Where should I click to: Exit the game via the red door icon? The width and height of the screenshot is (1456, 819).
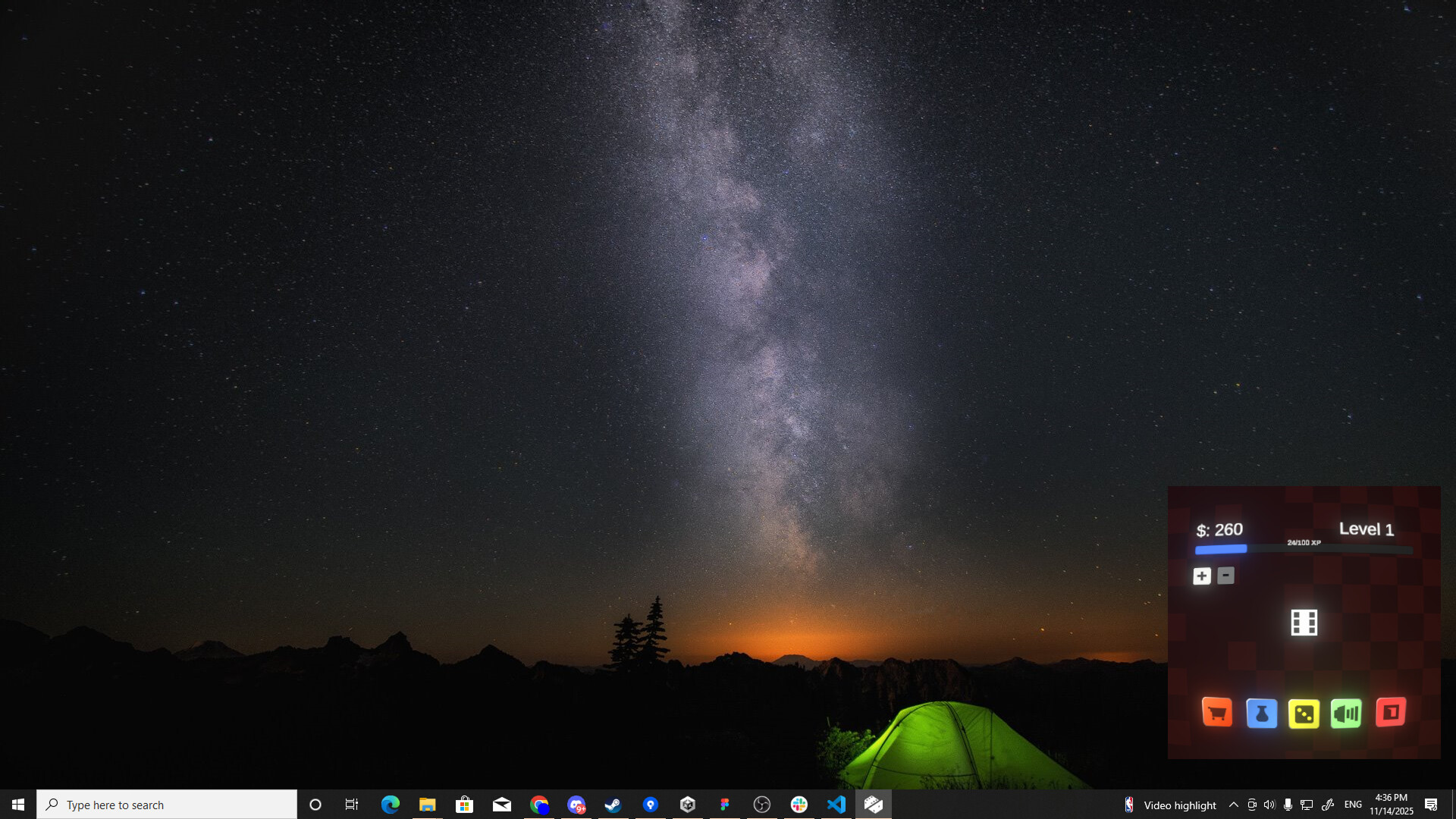pyautogui.click(x=1391, y=714)
